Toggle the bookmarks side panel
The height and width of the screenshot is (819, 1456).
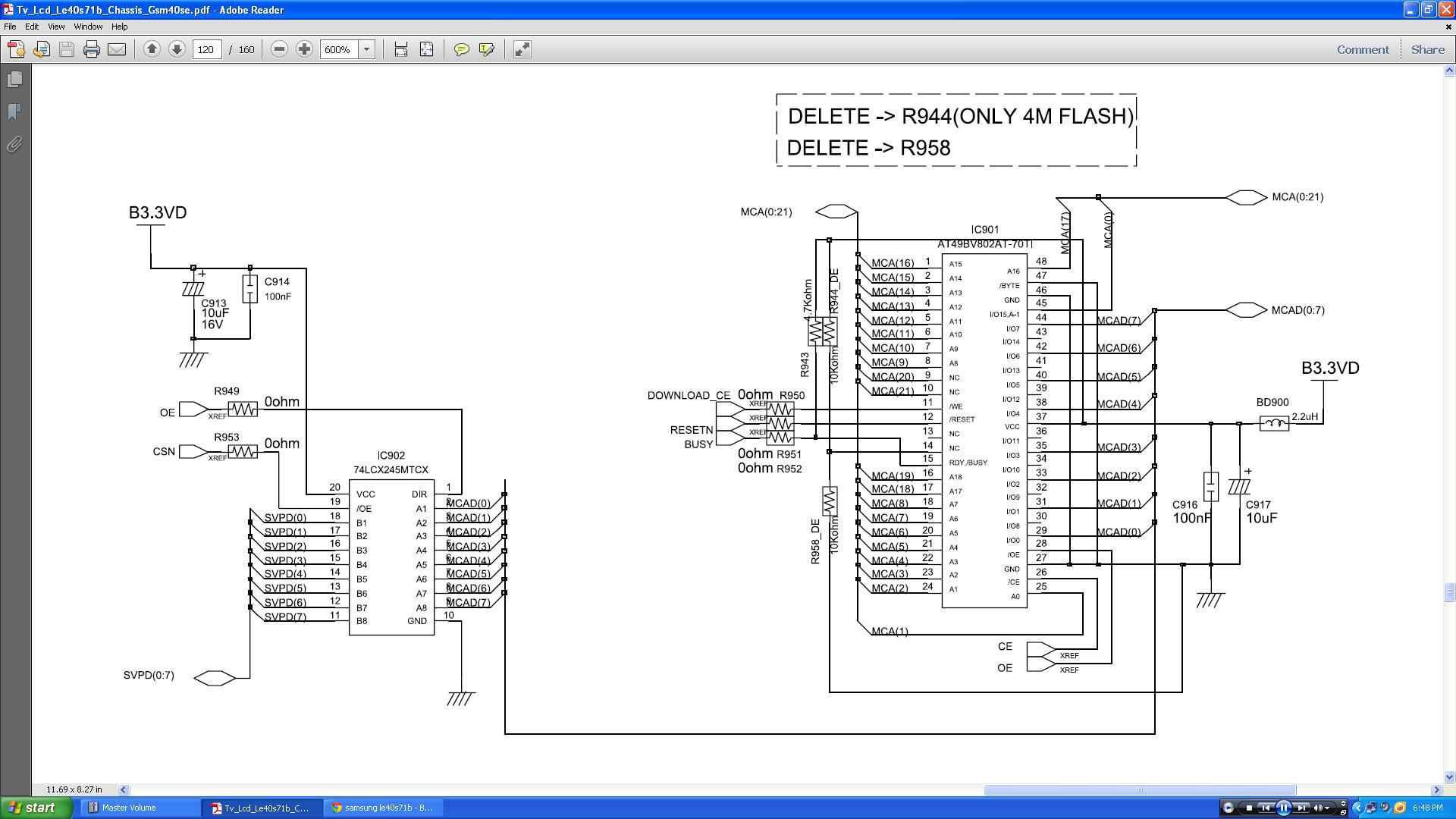[x=14, y=111]
